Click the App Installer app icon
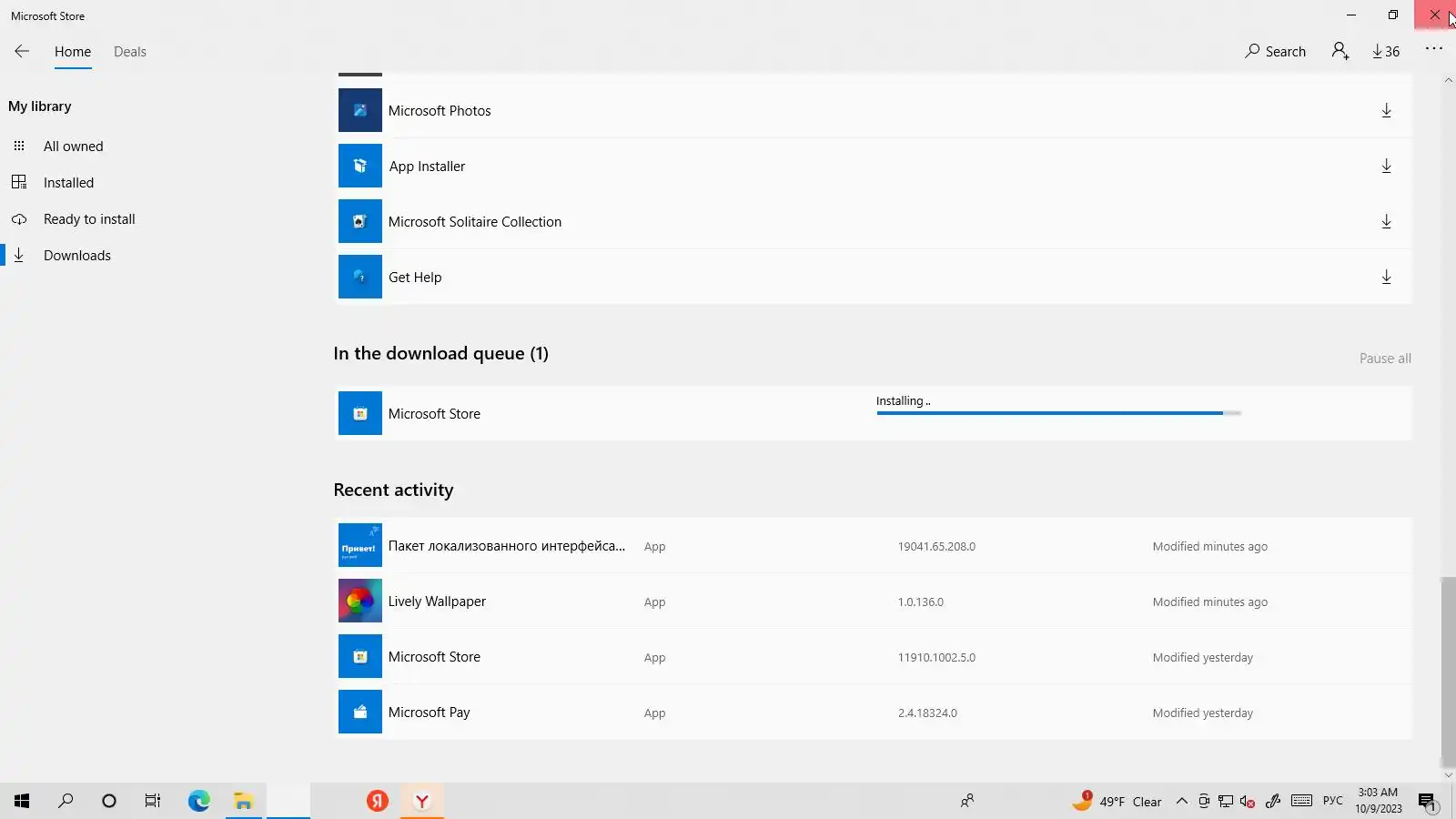Screen dimensions: 1456x819 coord(360,166)
